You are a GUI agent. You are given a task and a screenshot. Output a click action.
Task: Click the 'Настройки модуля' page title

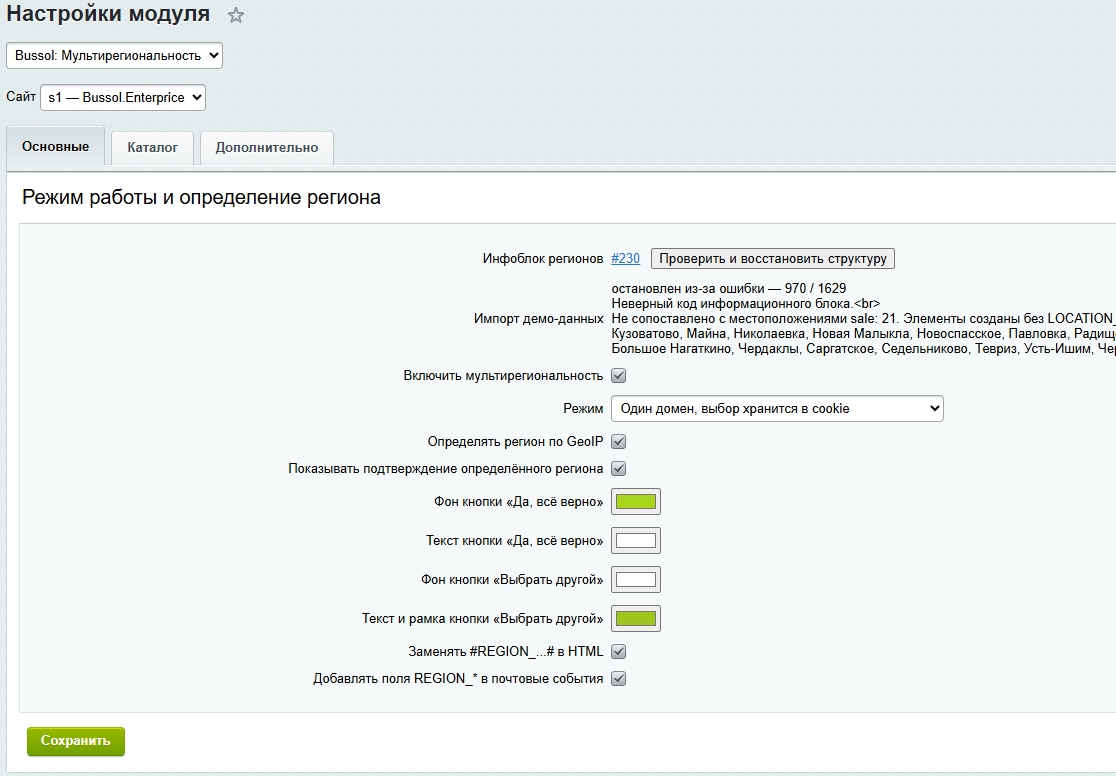pyautogui.click(x=108, y=14)
